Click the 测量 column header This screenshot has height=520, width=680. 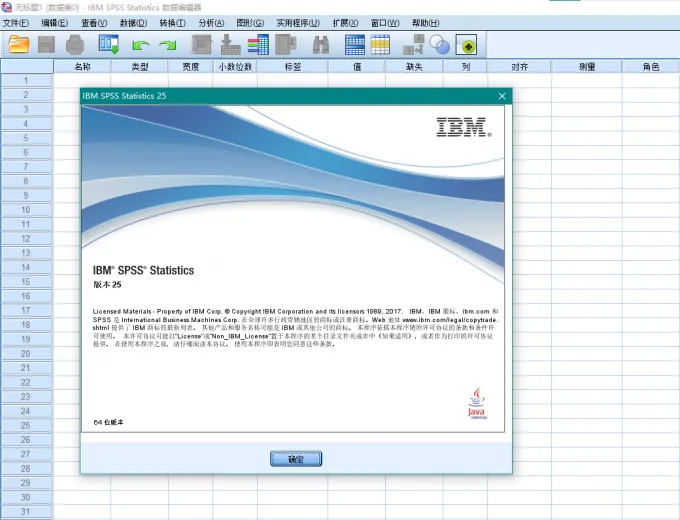click(587, 66)
